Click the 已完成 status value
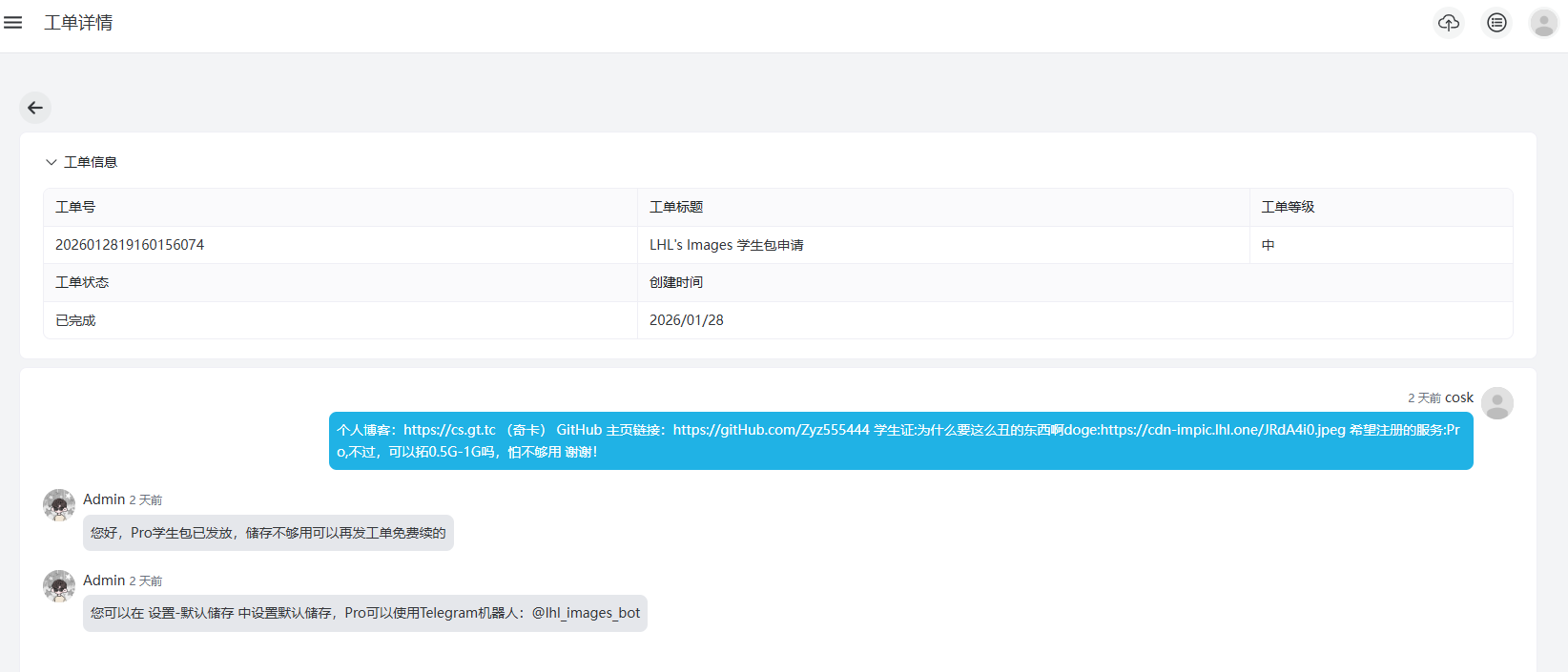The height and width of the screenshot is (672, 1568). pos(75,320)
